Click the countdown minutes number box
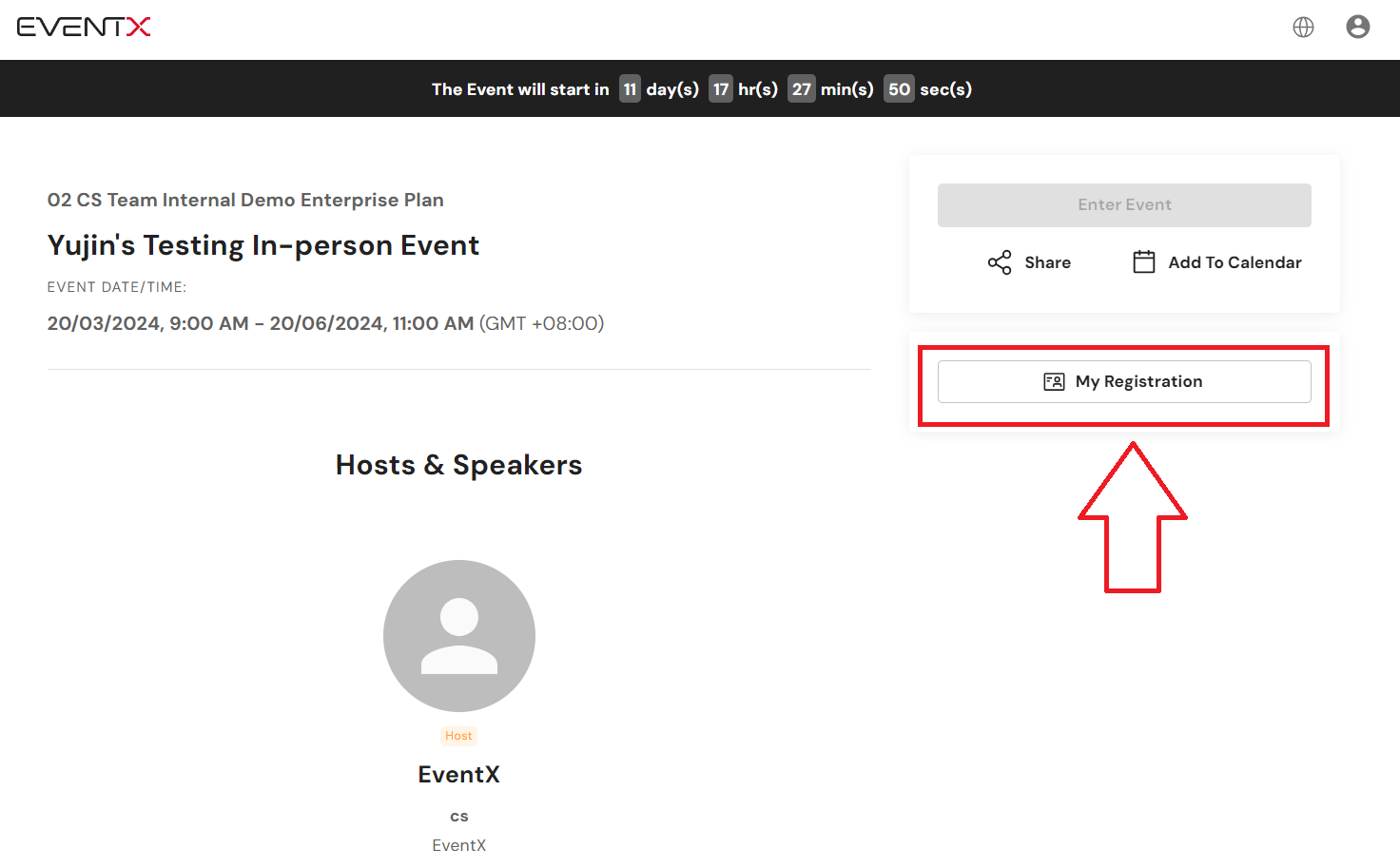This screenshot has width=1400, height=868. (x=802, y=89)
